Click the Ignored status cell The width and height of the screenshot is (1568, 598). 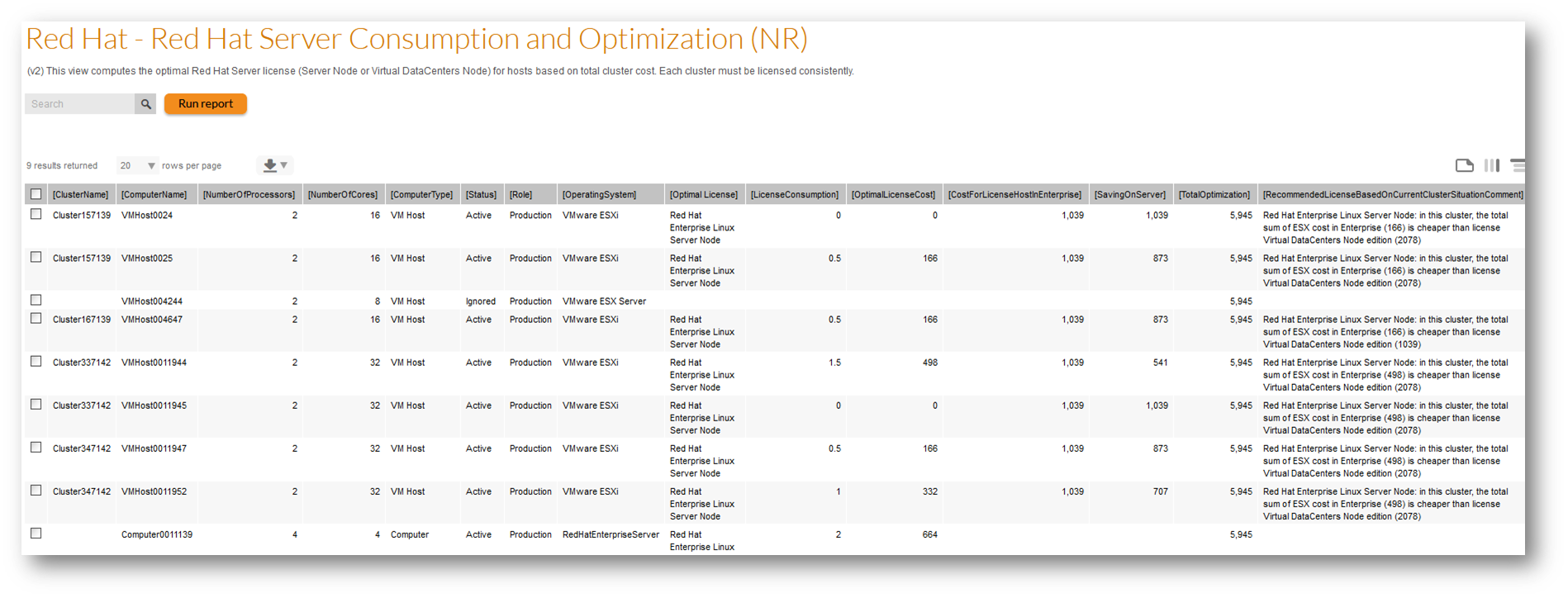(481, 301)
